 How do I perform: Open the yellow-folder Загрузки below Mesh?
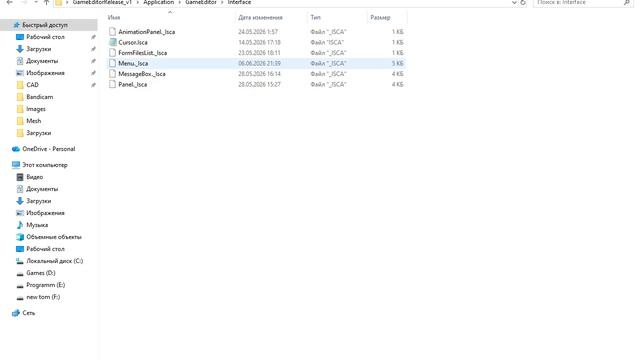(x=39, y=133)
